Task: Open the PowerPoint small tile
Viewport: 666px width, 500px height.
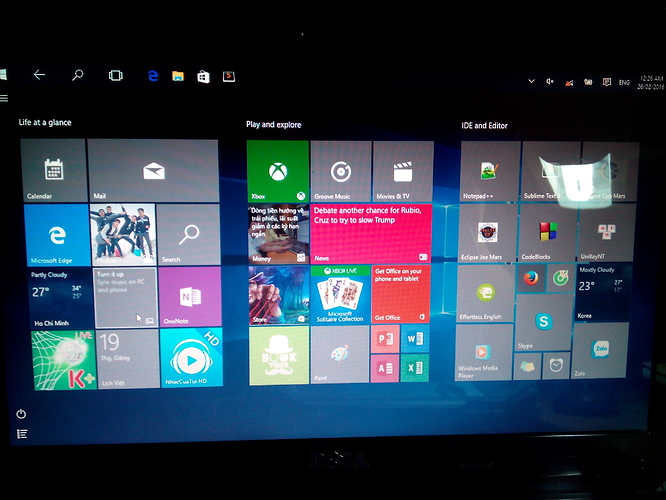Action: point(385,339)
